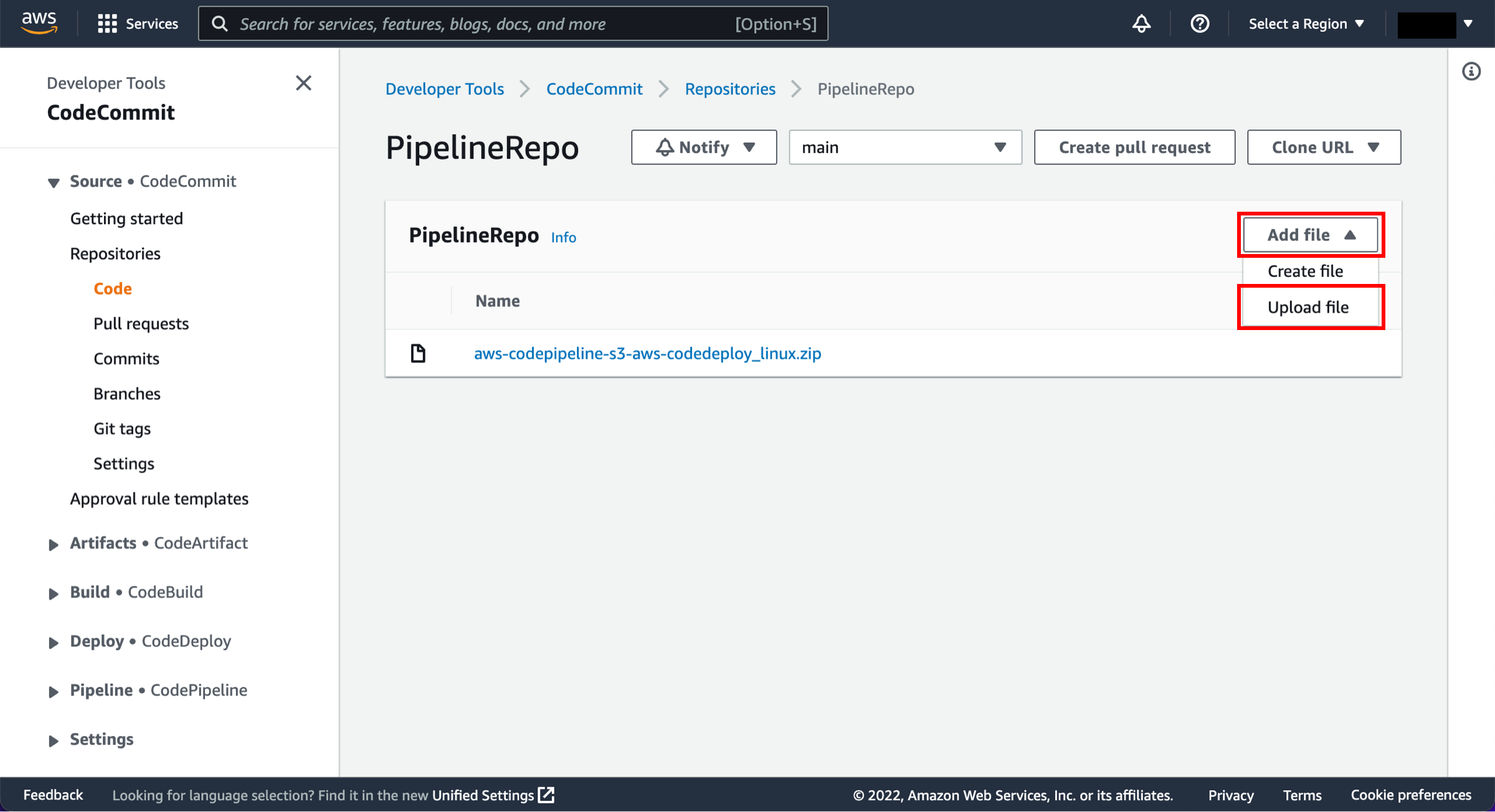Expand the Build CodeBuild section

54,593
